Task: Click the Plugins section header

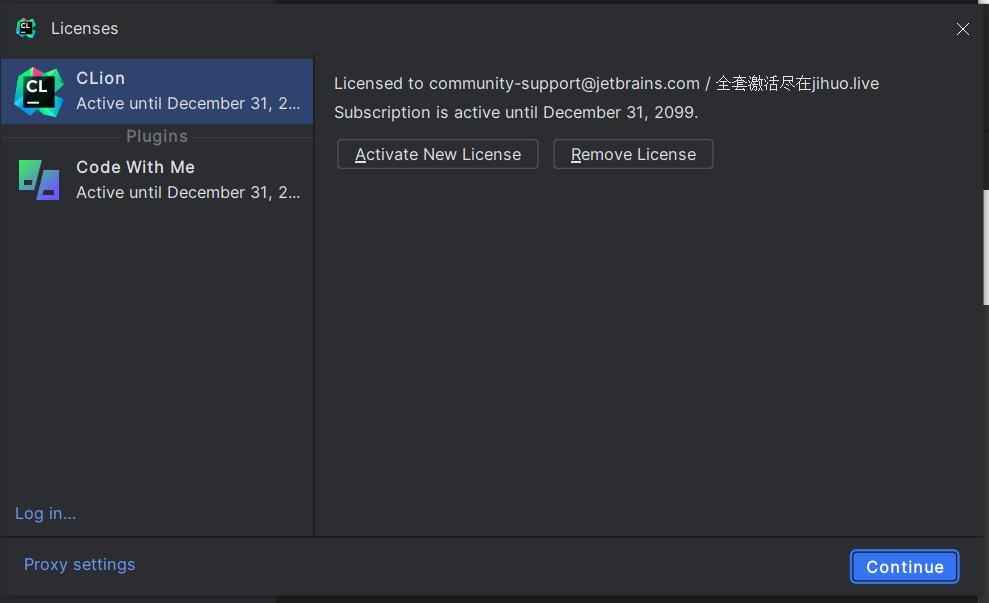Action: click(157, 137)
